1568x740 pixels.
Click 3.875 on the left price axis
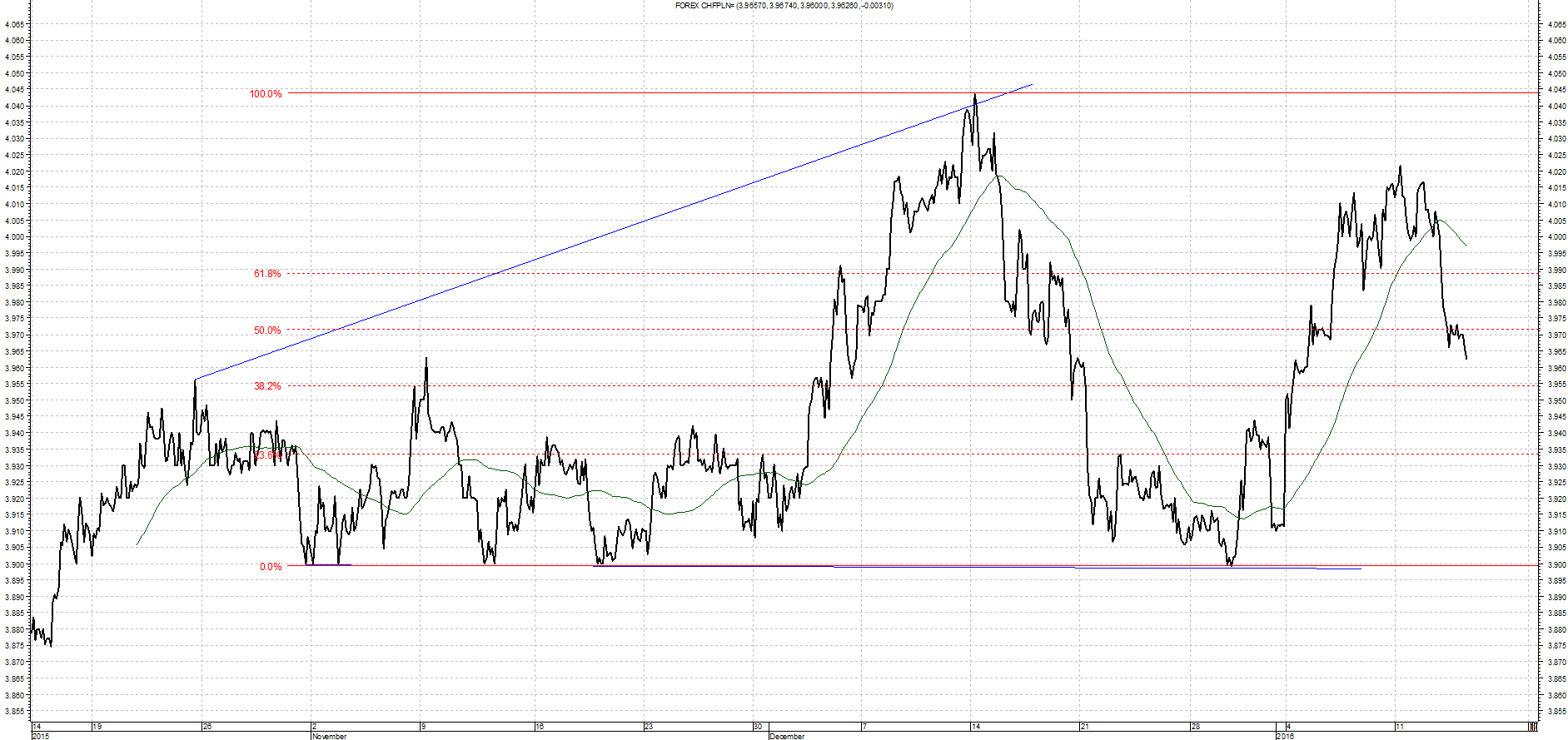click(15, 646)
